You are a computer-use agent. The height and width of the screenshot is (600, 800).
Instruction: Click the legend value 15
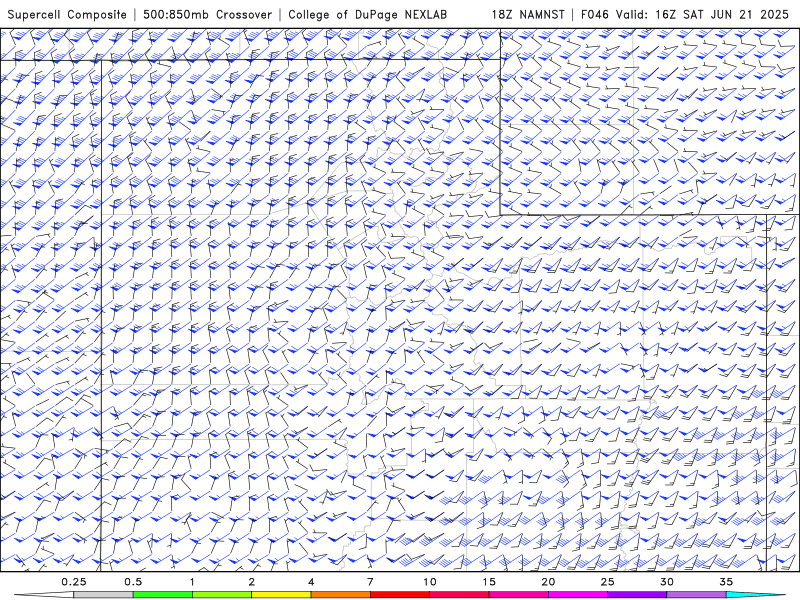pos(489,582)
